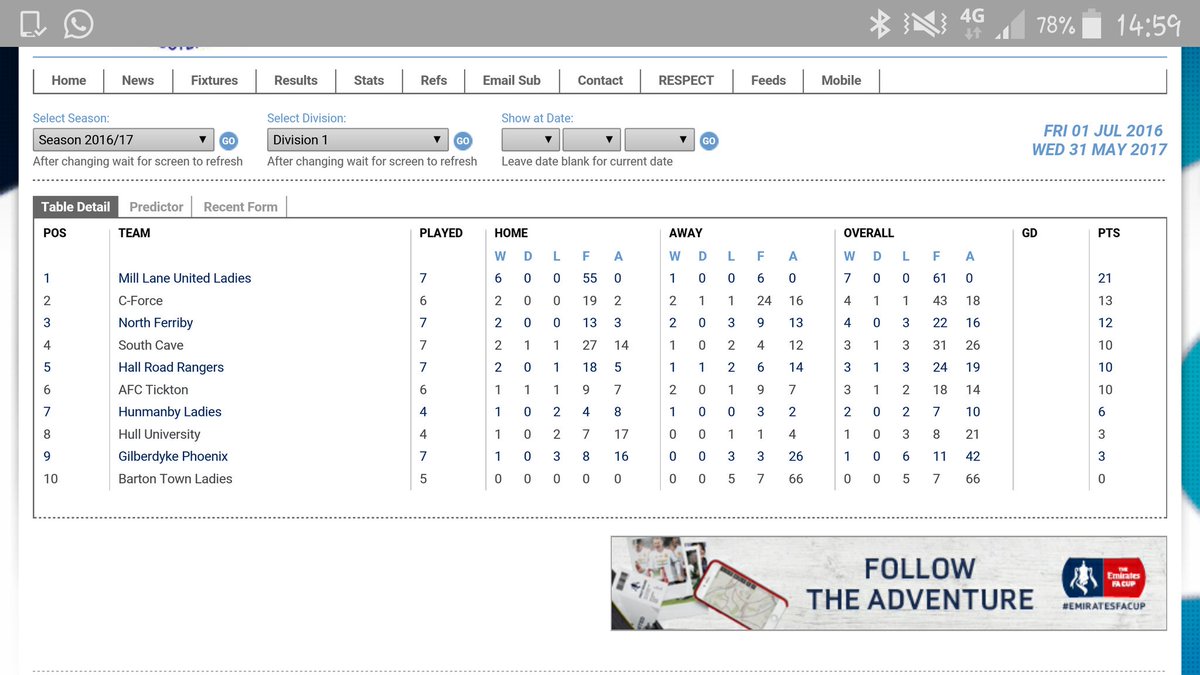
Task: Tap the screen cast notification icon
Action: pyautogui.click(x=33, y=23)
